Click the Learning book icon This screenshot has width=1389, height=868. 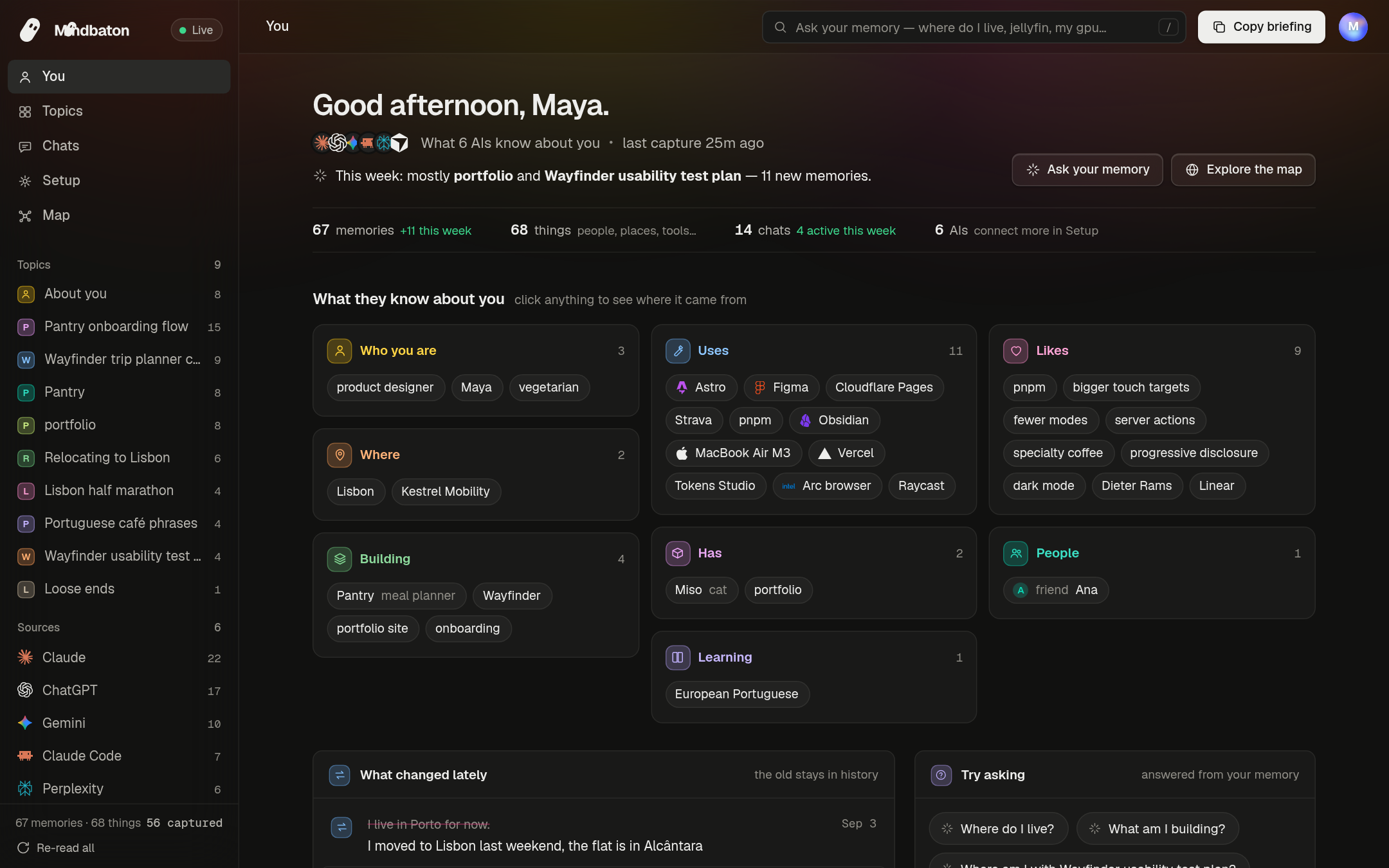coord(678,658)
